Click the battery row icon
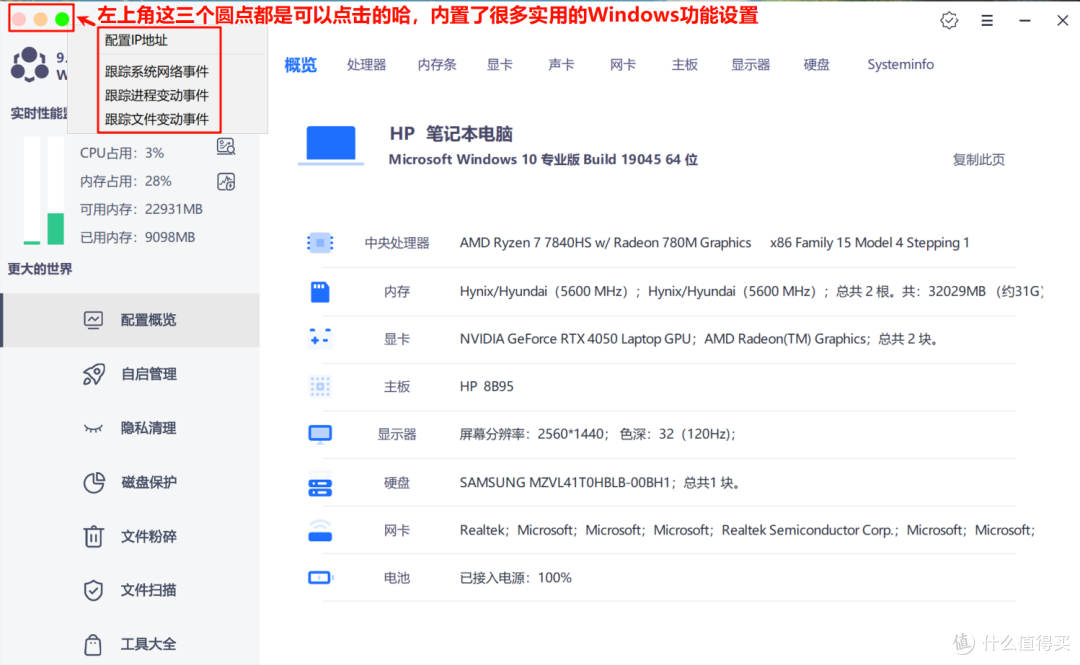The image size is (1080, 665). click(320, 577)
